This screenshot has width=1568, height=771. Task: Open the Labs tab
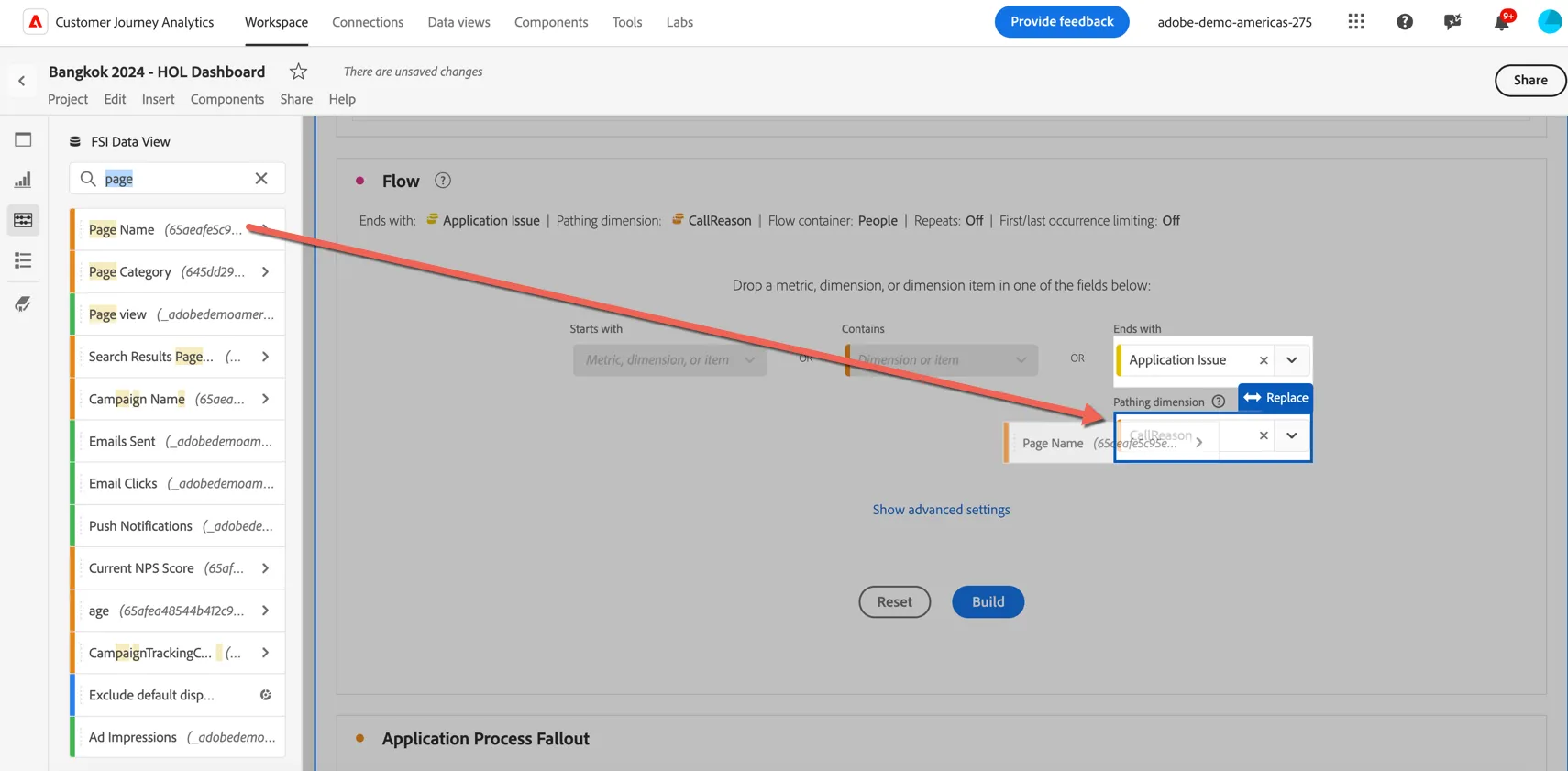[x=679, y=22]
